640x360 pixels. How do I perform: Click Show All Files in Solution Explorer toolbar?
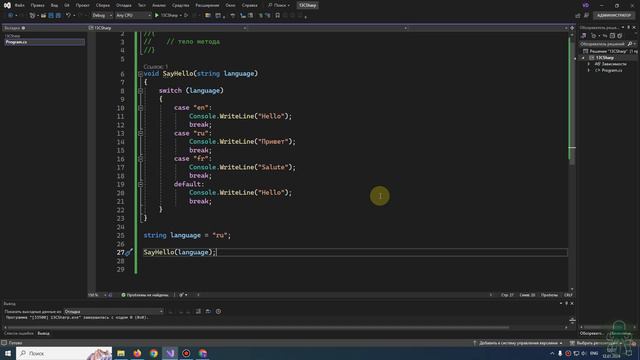tap(620, 36)
